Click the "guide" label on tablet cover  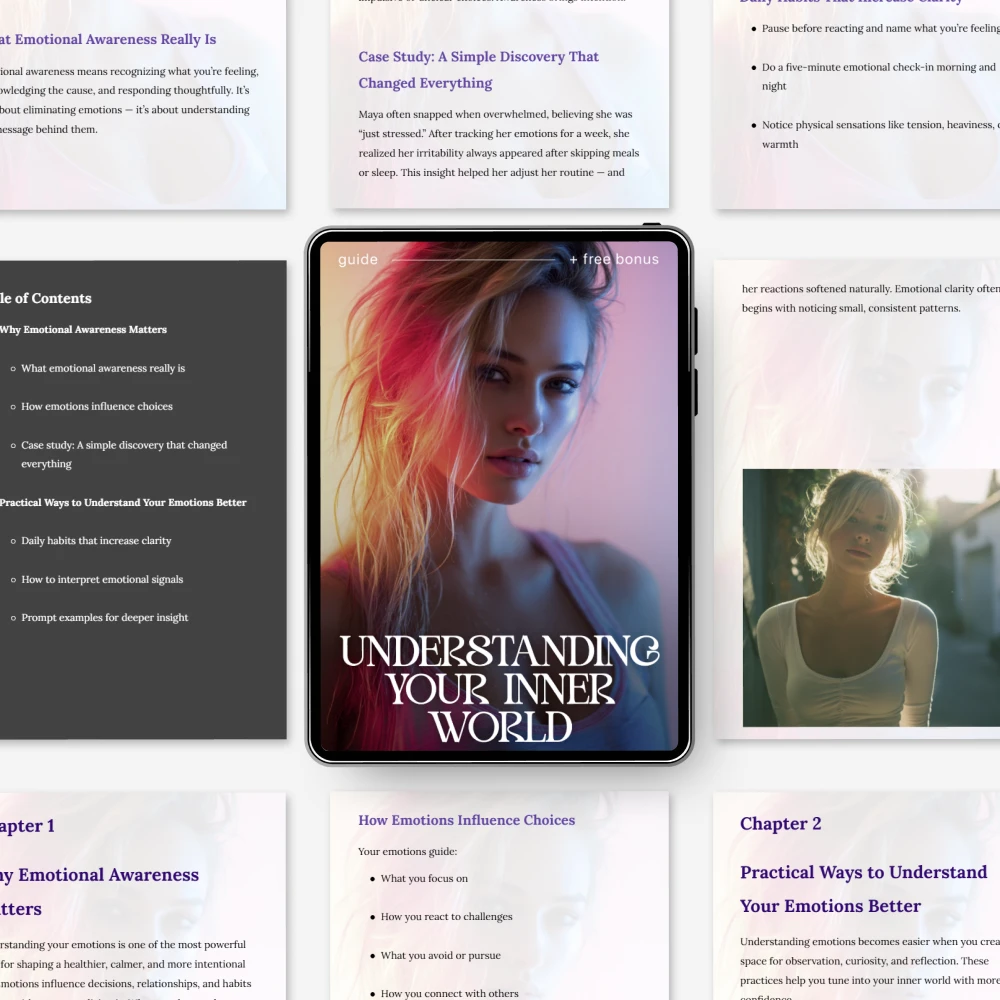click(x=358, y=260)
